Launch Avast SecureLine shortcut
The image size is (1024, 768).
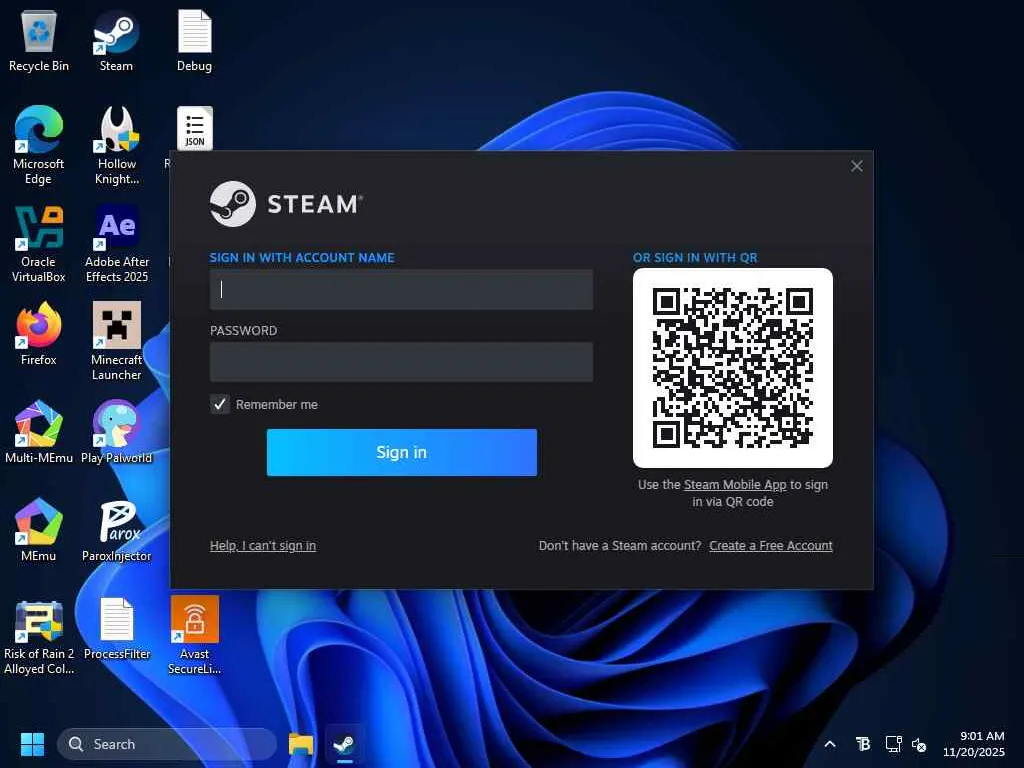point(195,635)
